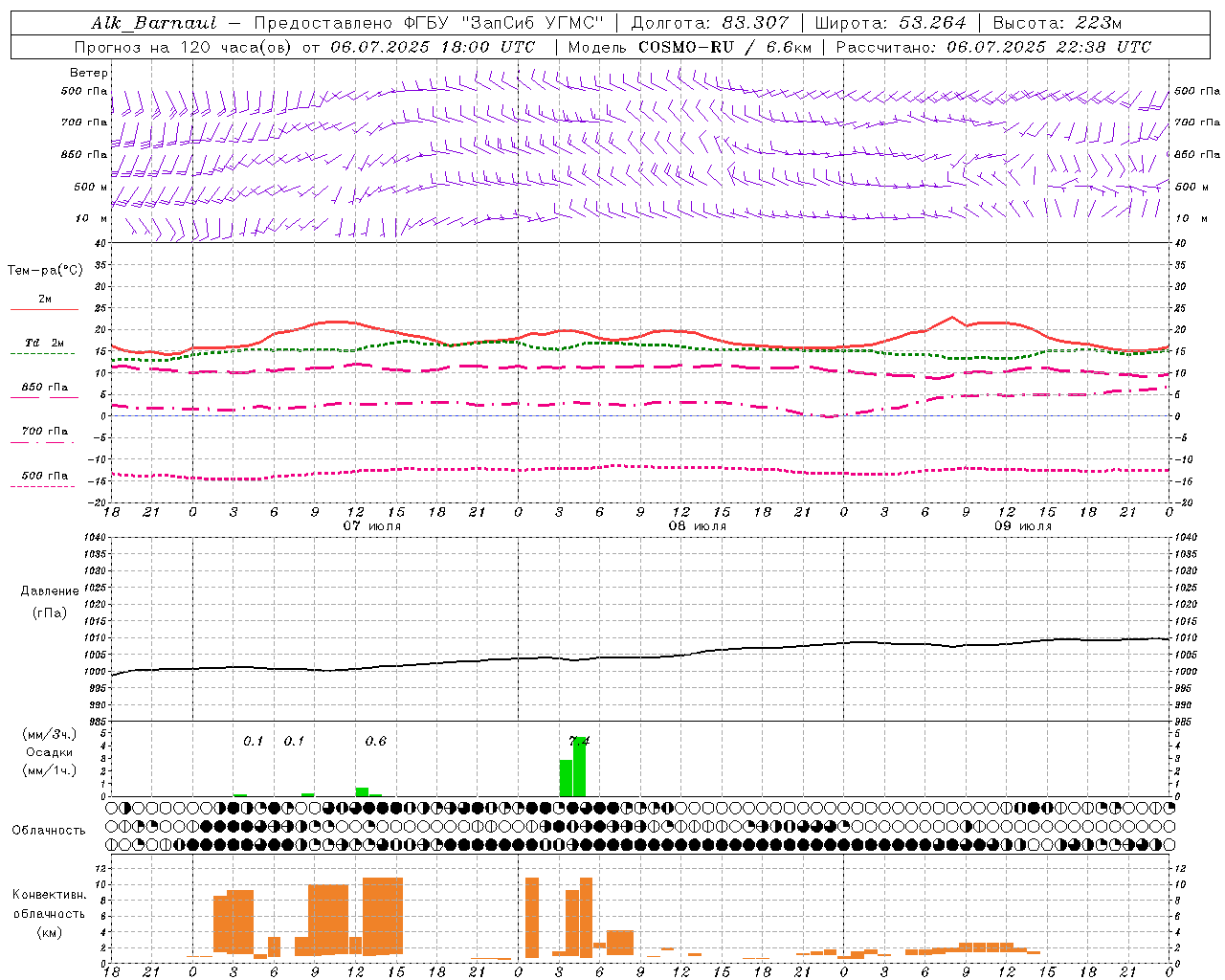Click the '850 гПа' temperature legend entry
Viewport: 1225px width, 980px height.
pos(44,388)
